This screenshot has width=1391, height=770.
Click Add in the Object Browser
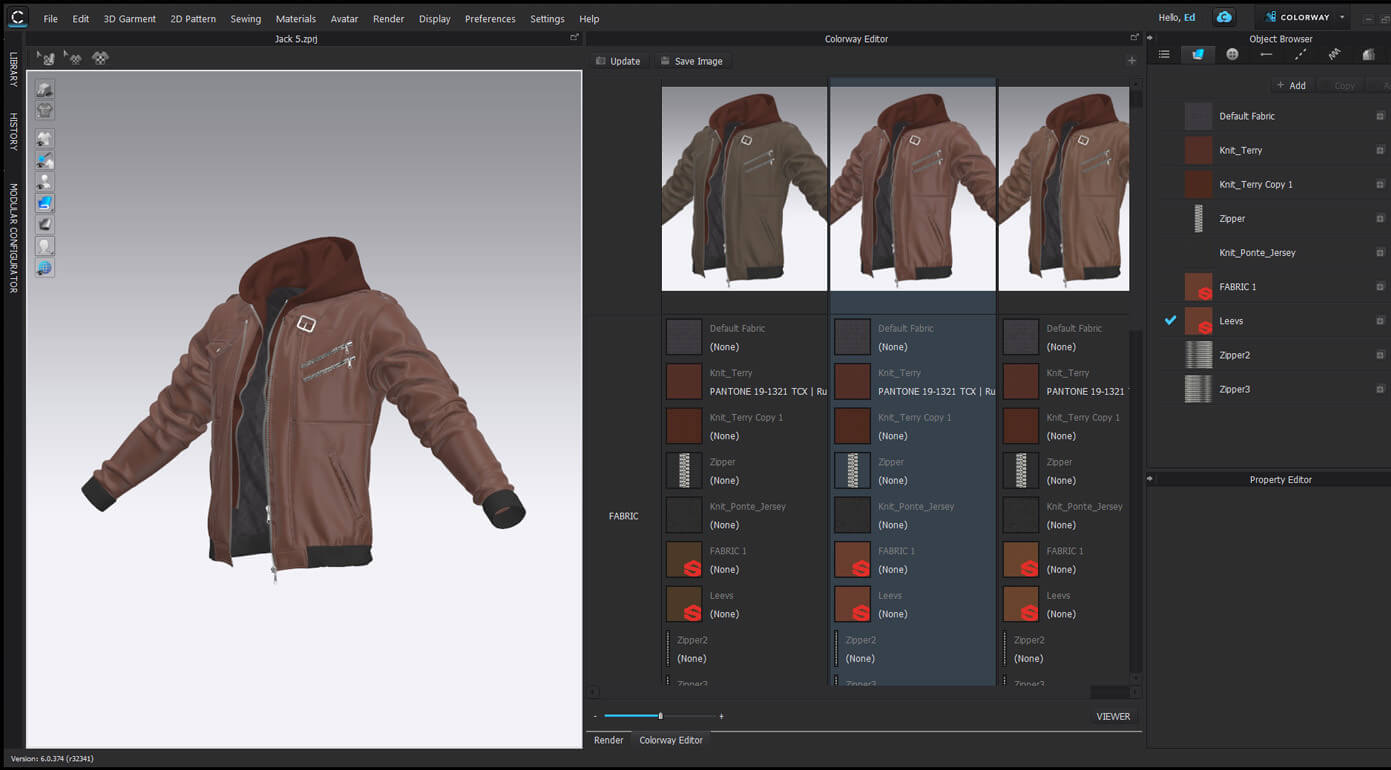click(1292, 85)
